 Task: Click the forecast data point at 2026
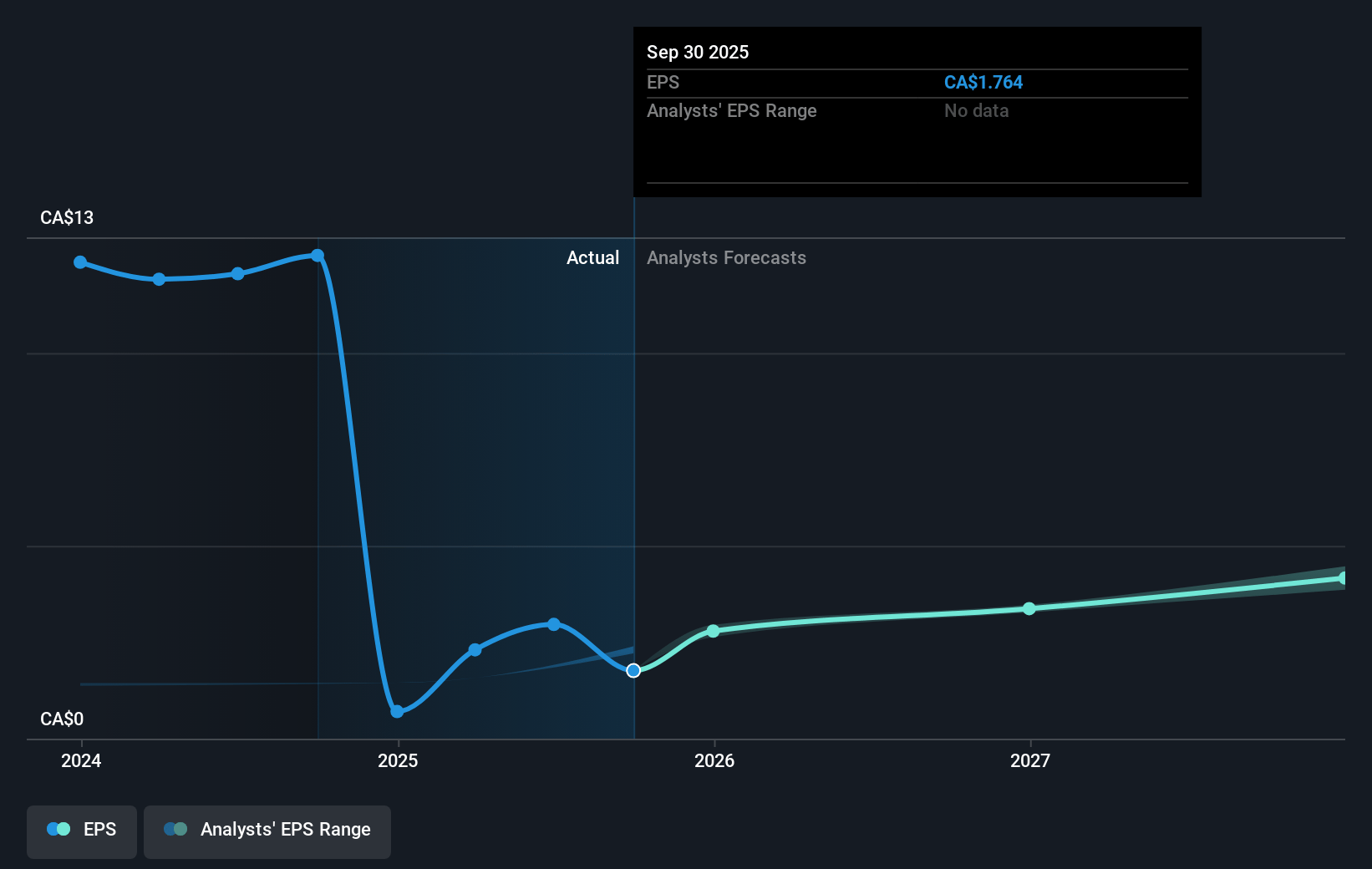pos(713,631)
